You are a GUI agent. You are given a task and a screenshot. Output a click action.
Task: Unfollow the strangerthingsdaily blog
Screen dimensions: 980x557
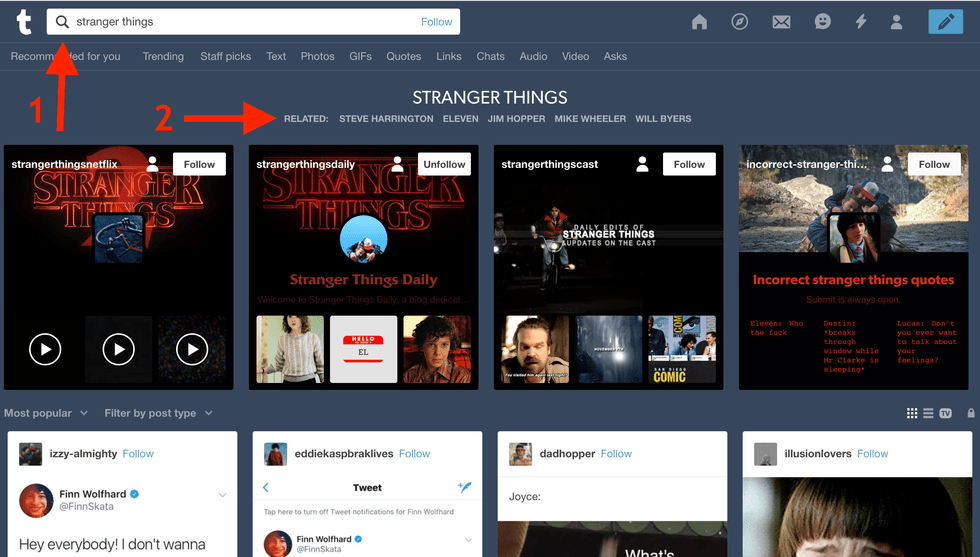coord(444,164)
